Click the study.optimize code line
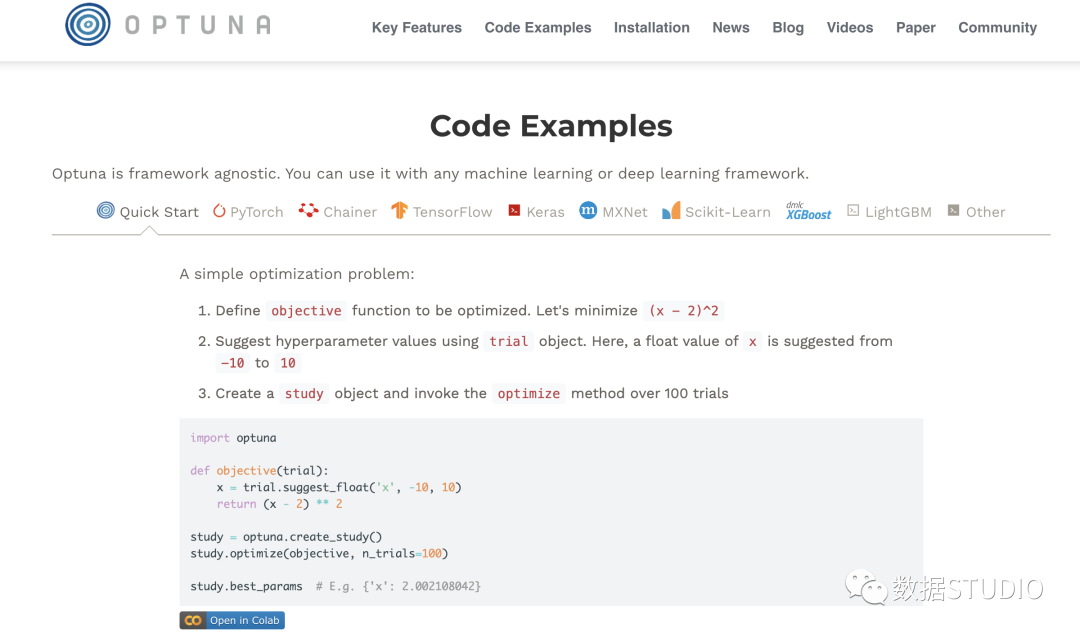The height and width of the screenshot is (637, 1080). [x=319, y=554]
